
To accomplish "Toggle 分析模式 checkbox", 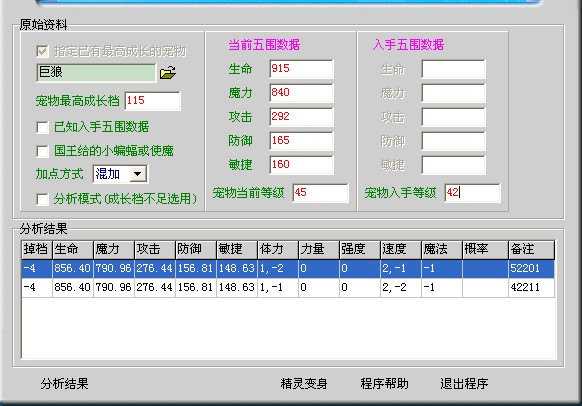I will pos(42,199).
